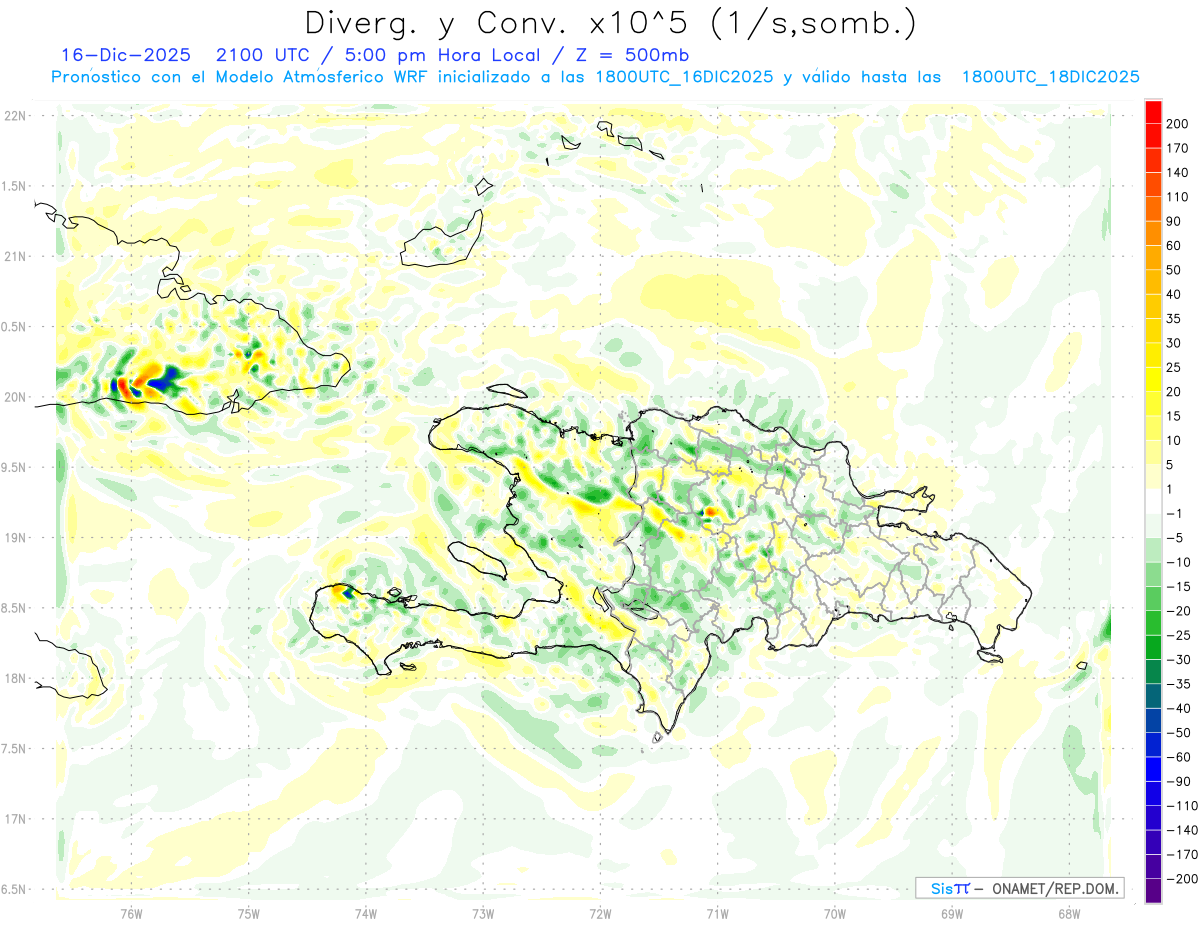
Task: Click colorbar value '90'
Action: coord(1175,221)
